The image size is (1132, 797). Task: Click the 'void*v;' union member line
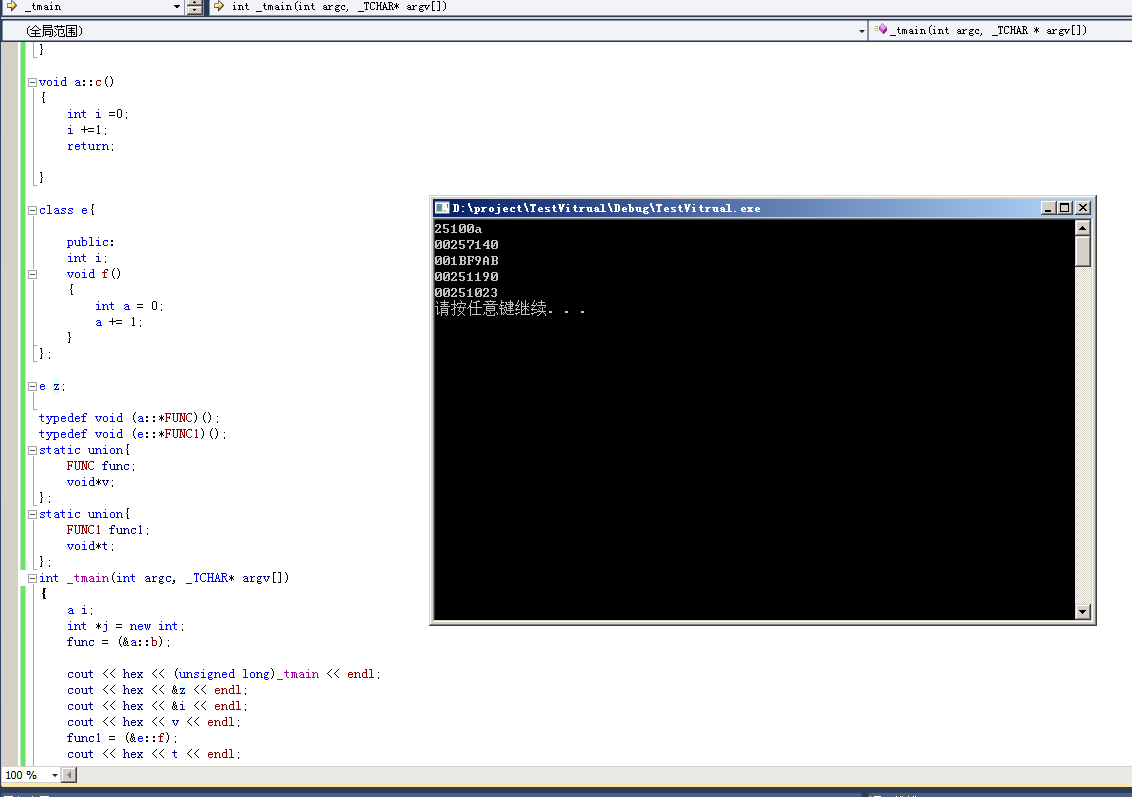90,482
